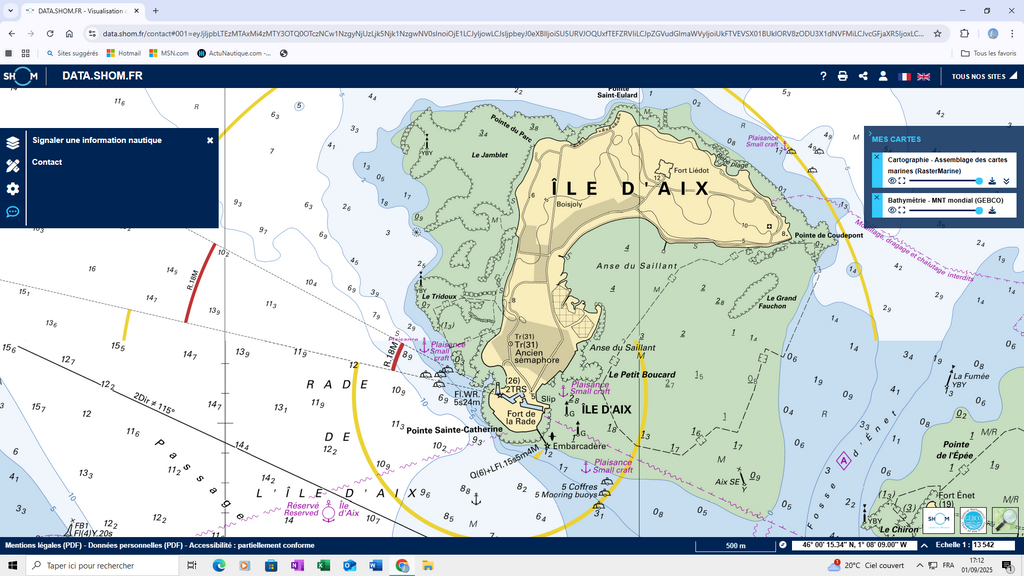Select the GEBCO basemap thumbnail
Viewport: 1024px width, 576px height.
point(973,520)
